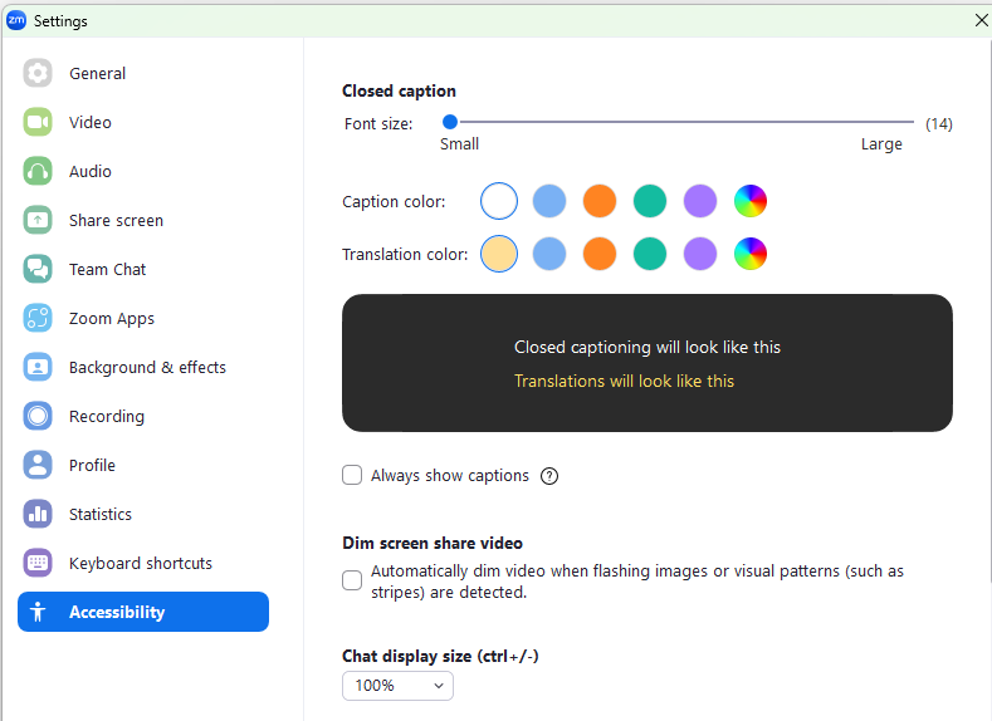992x722 pixels.
Task: Select the Accessibility section
Action: click(143, 612)
